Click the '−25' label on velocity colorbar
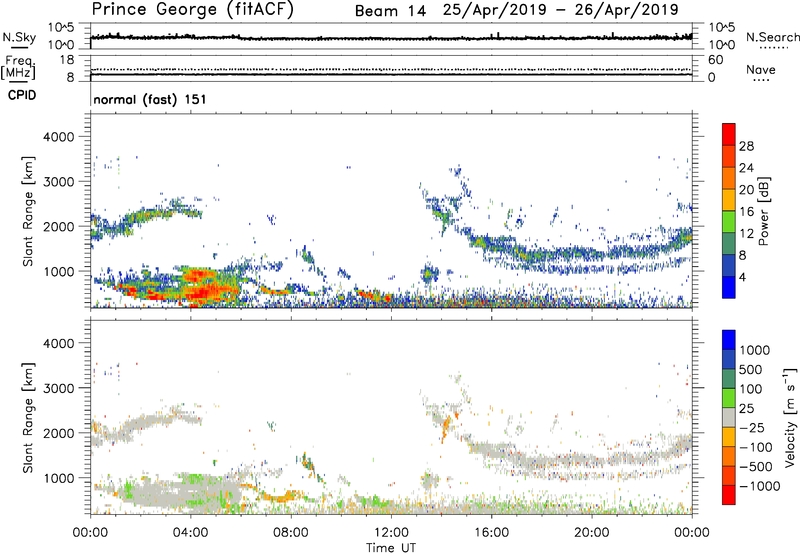 752,428
